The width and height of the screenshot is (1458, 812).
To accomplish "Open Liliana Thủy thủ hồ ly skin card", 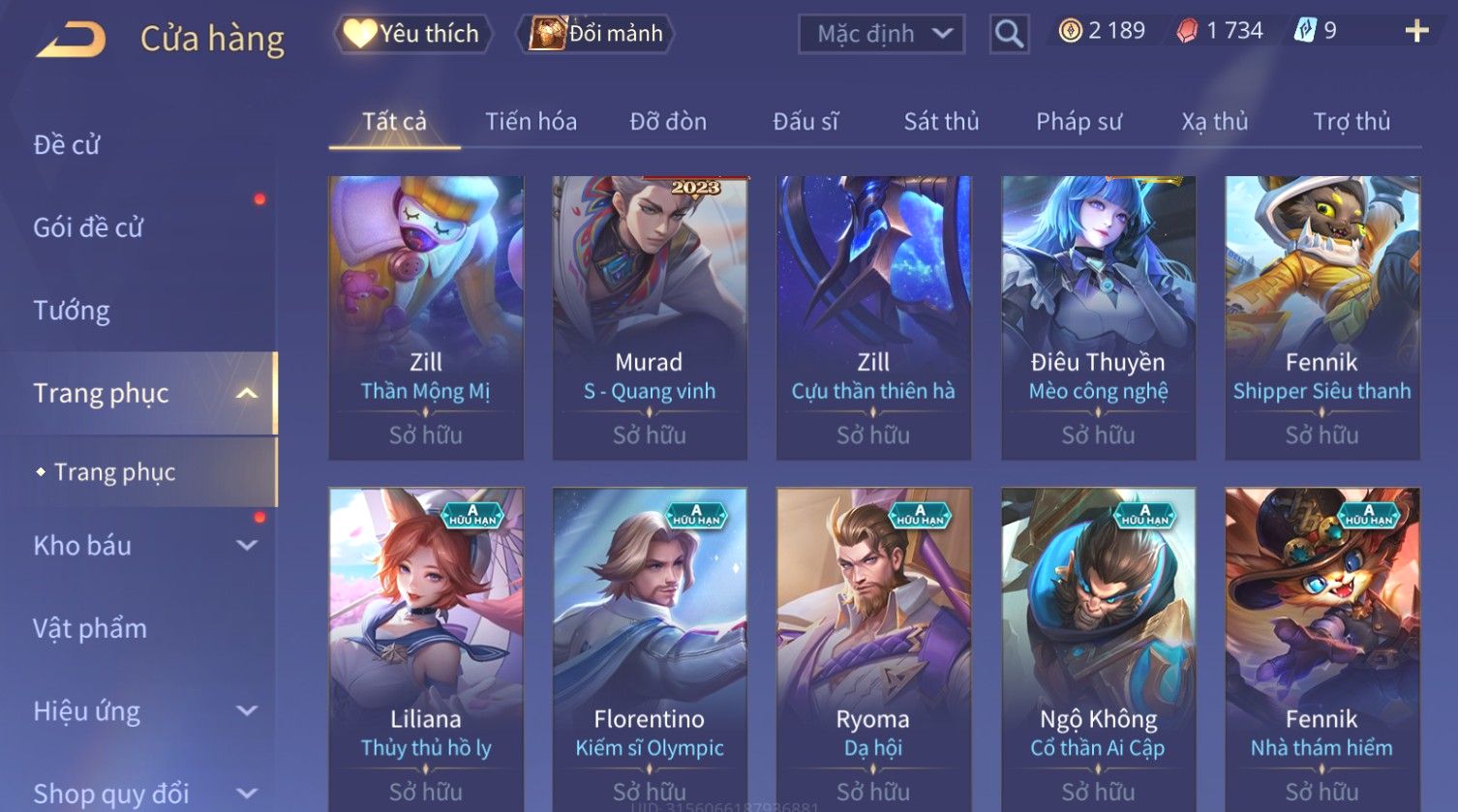I will tap(426, 649).
